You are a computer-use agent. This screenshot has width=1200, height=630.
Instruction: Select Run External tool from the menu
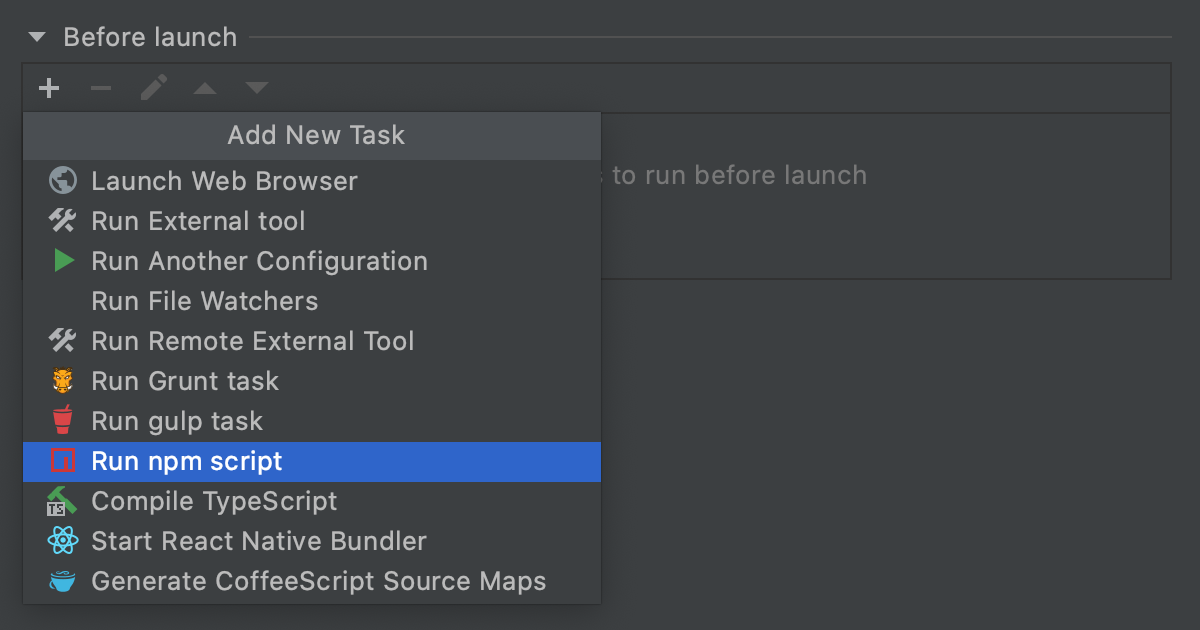(x=198, y=221)
